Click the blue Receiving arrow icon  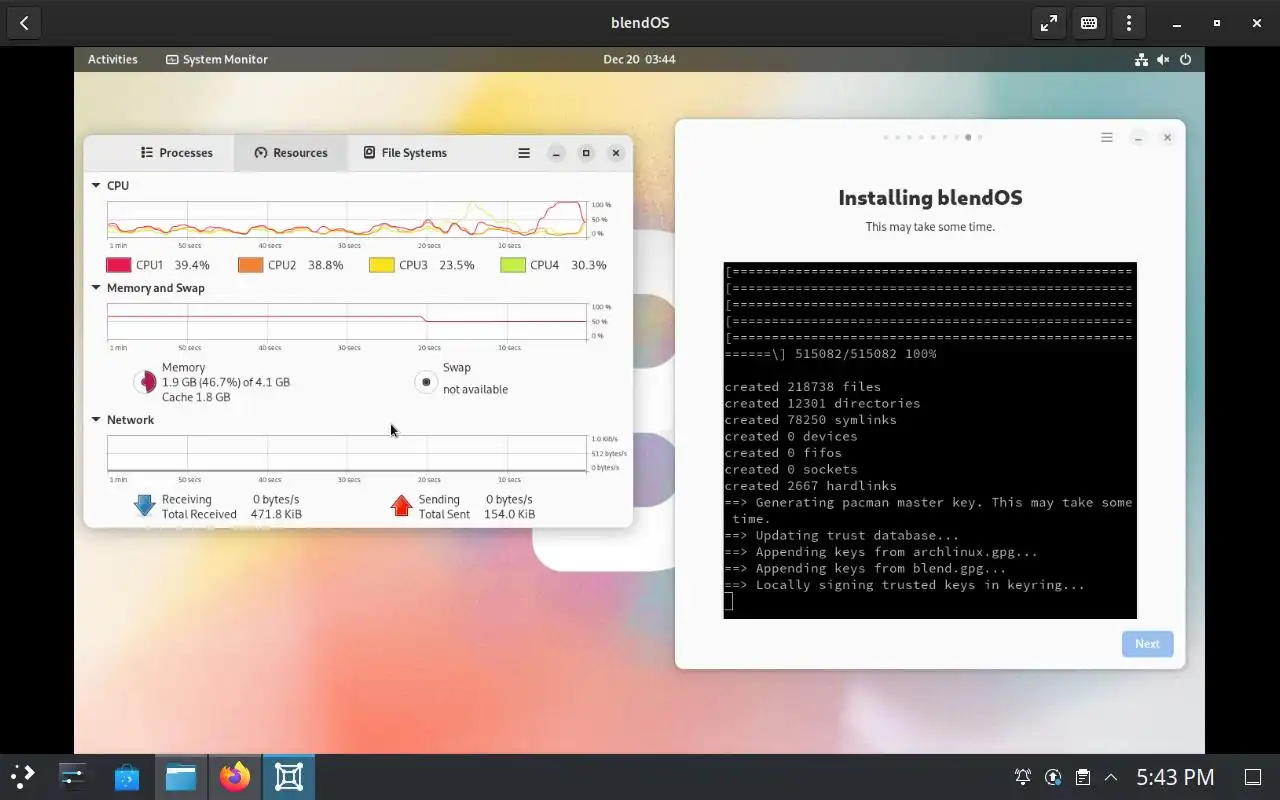pos(144,506)
